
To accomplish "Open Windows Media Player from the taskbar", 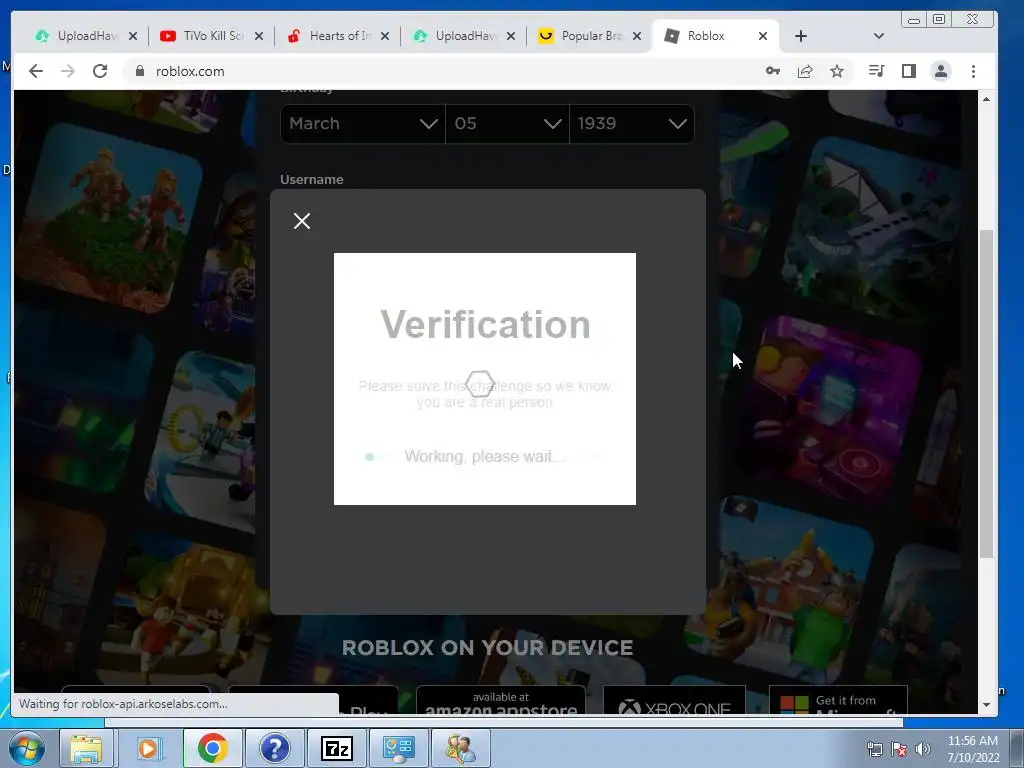I will pos(149,748).
